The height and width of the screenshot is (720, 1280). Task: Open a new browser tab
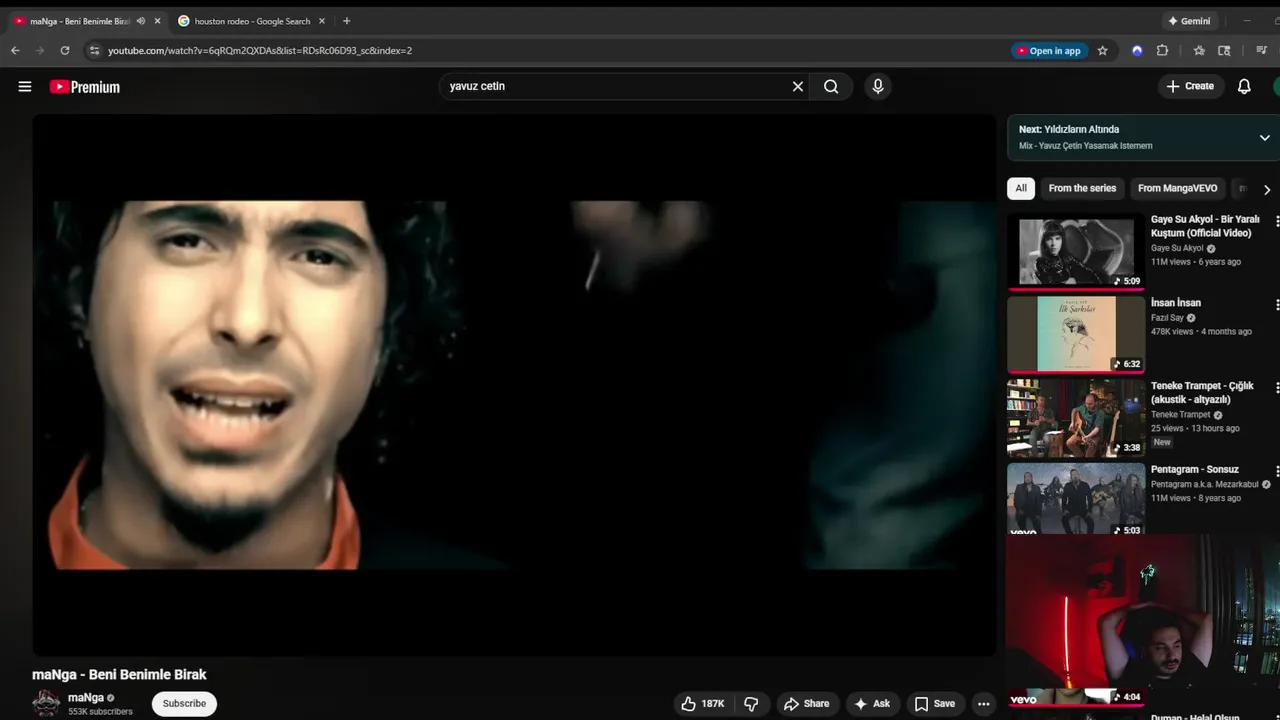tap(346, 21)
